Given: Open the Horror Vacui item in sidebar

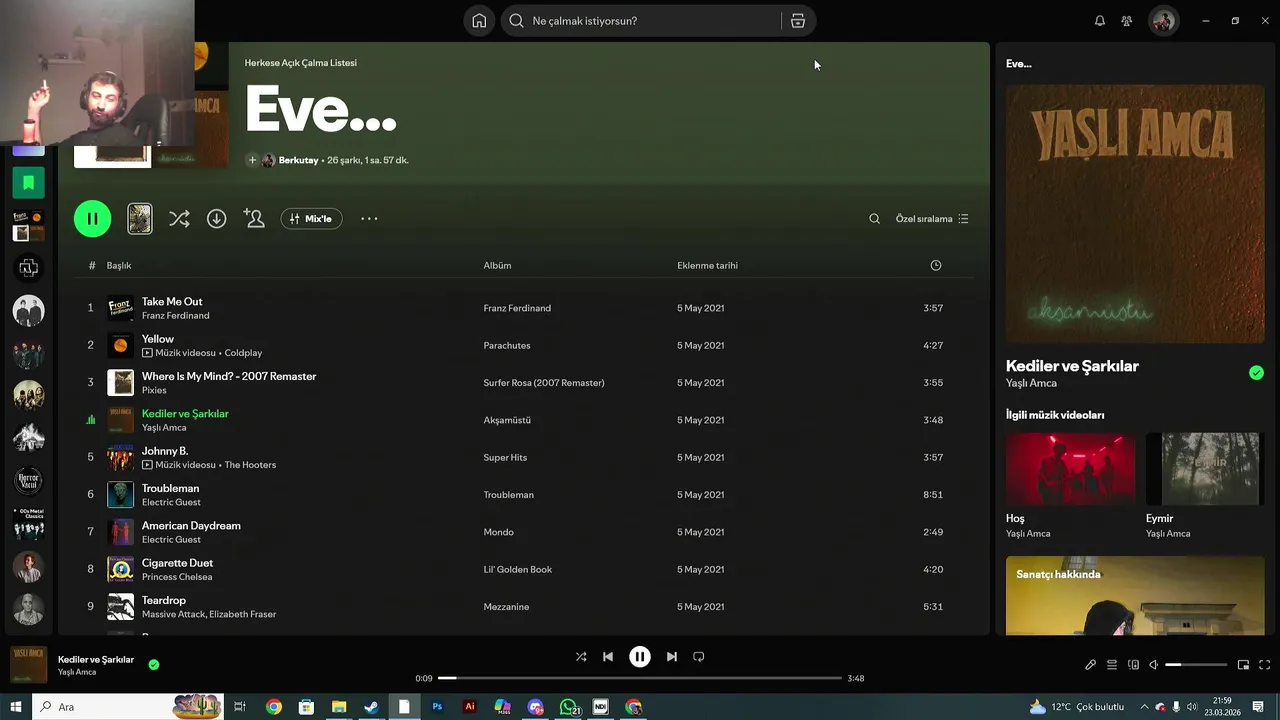Looking at the screenshot, I should tap(28, 481).
